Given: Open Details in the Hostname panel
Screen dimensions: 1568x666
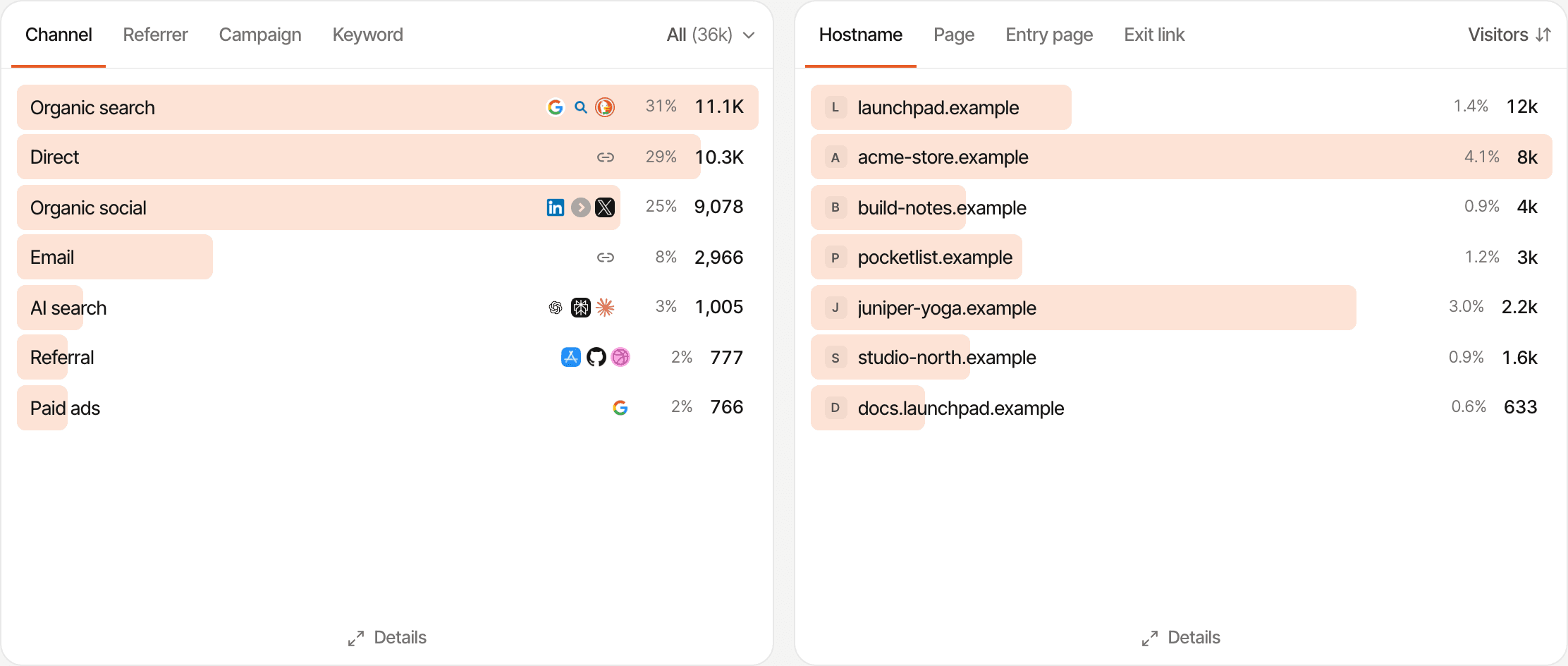Looking at the screenshot, I should [x=1181, y=638].
